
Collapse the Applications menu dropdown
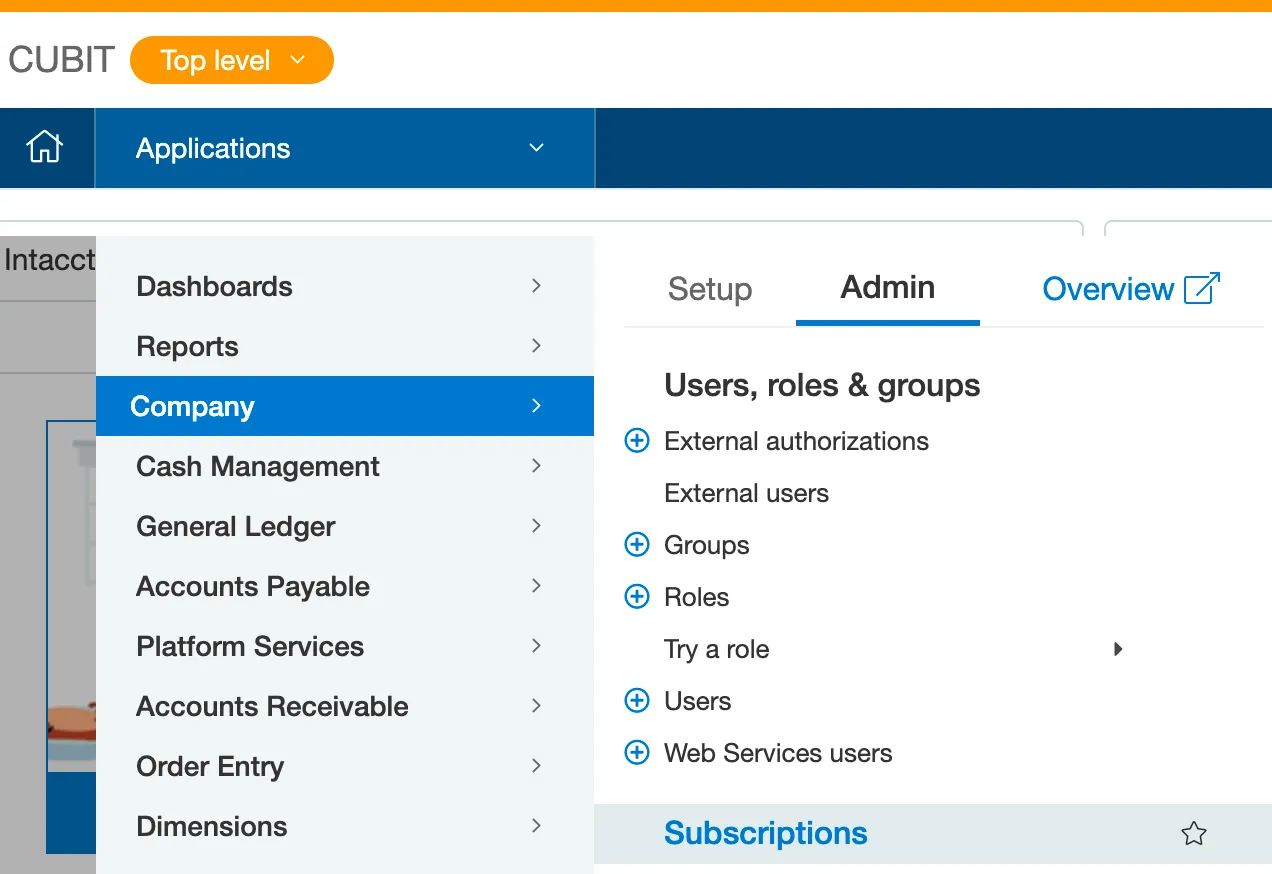[537, 148]
